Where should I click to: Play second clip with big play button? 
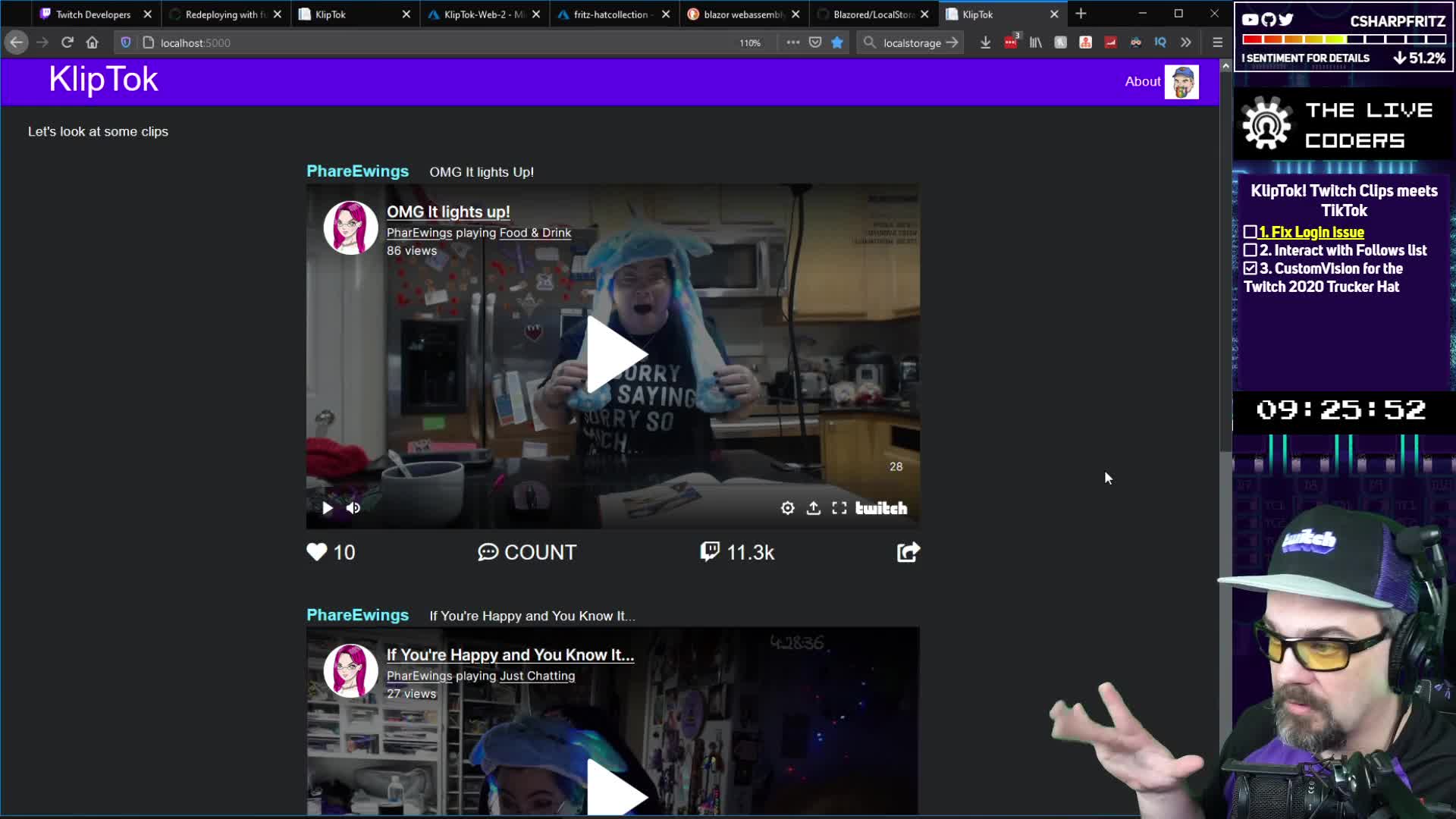coord(617,789)
